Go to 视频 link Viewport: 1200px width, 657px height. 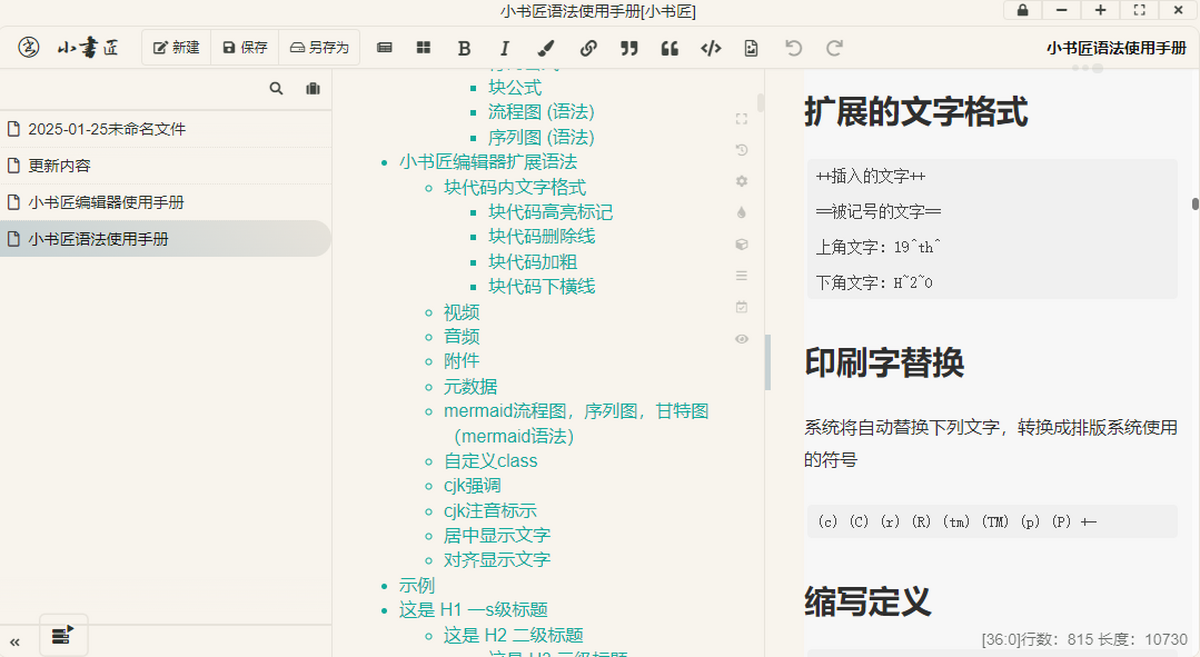point(462,312)
